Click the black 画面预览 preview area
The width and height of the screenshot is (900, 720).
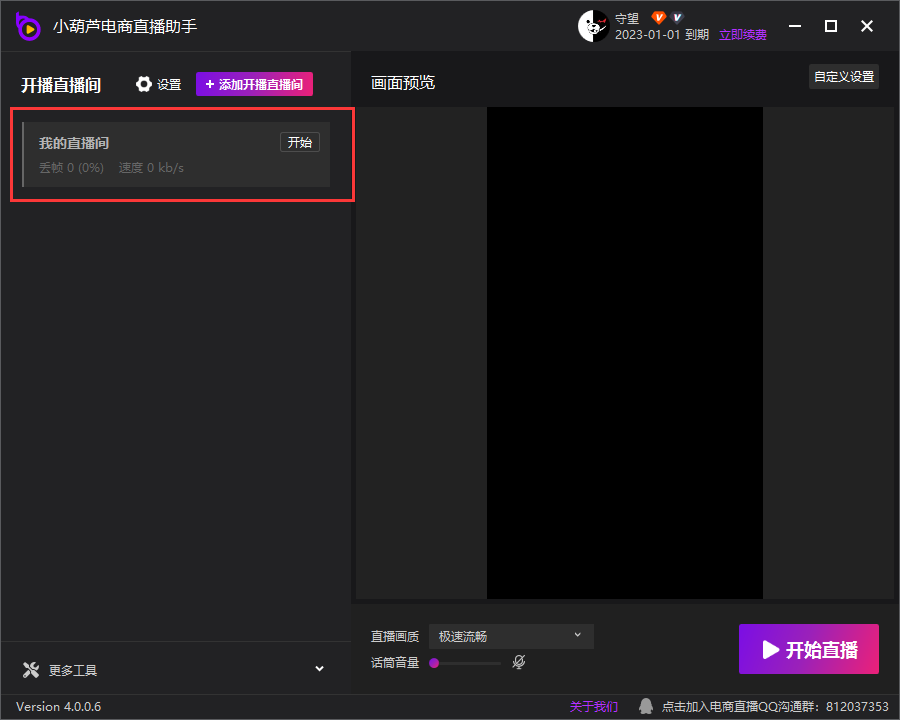pyautogui.click(x=624, y=352)
